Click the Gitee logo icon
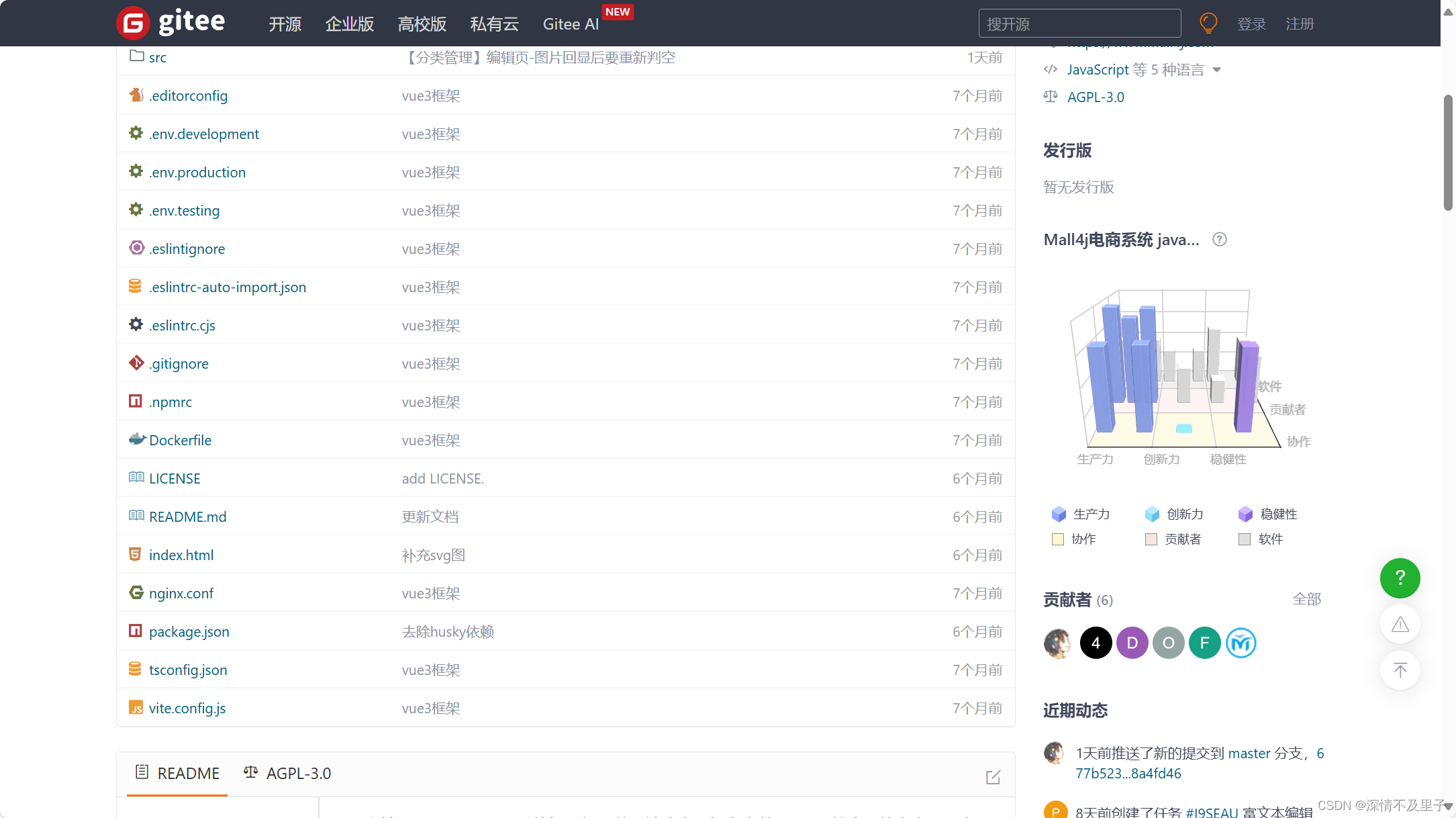Screen dimensions: 1456x818 coord(133,24)
